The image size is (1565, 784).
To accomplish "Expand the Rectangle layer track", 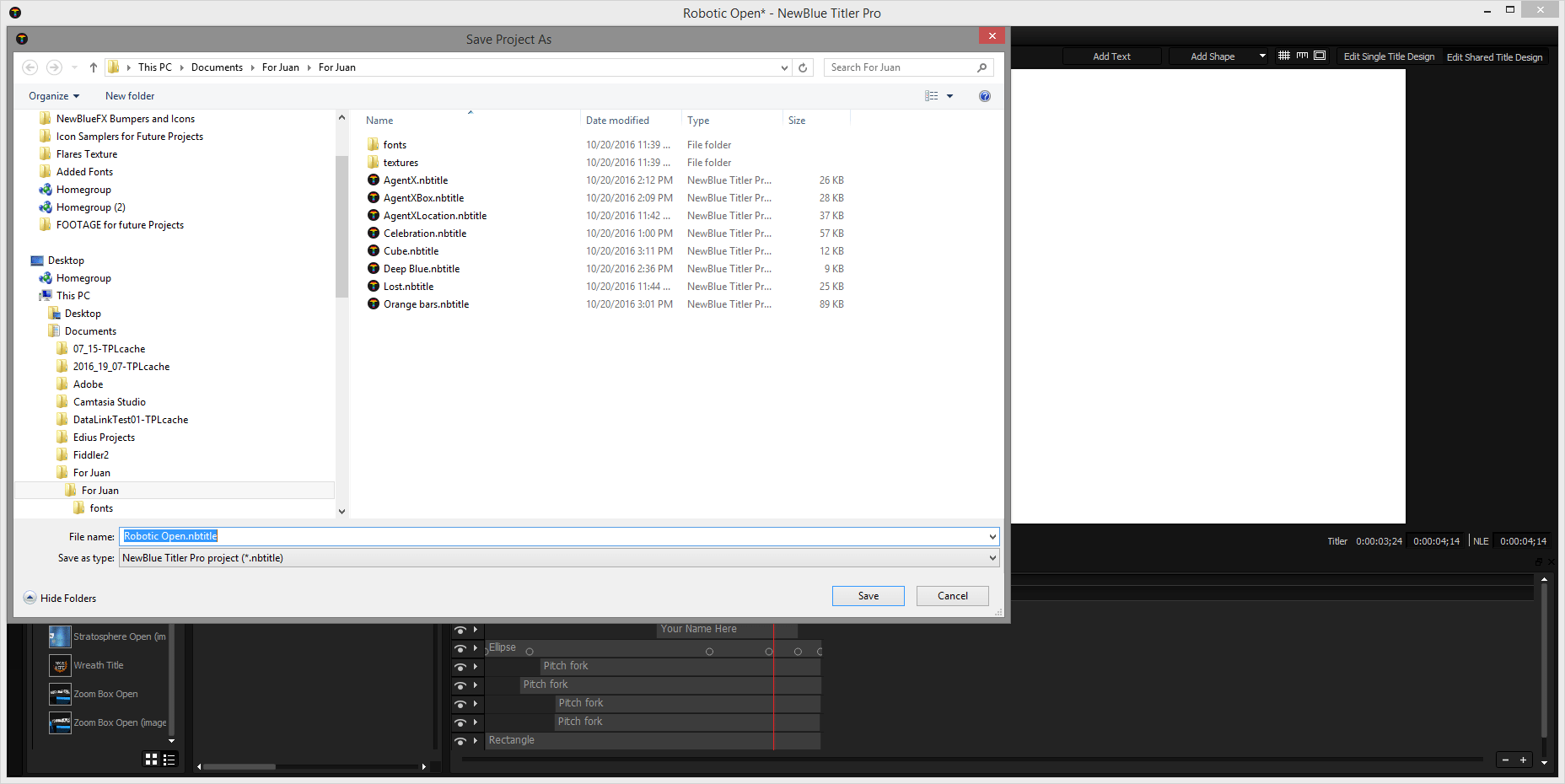I will [x=476, y=741].
